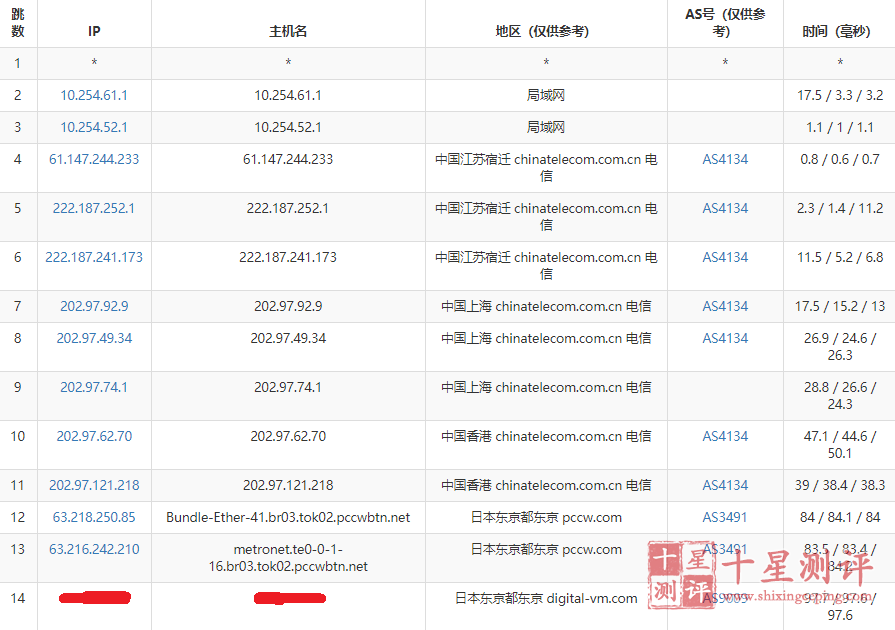Select hop number 14 cell
The width and height of the screenshot is (895, 630).
[x=18, y=599]
